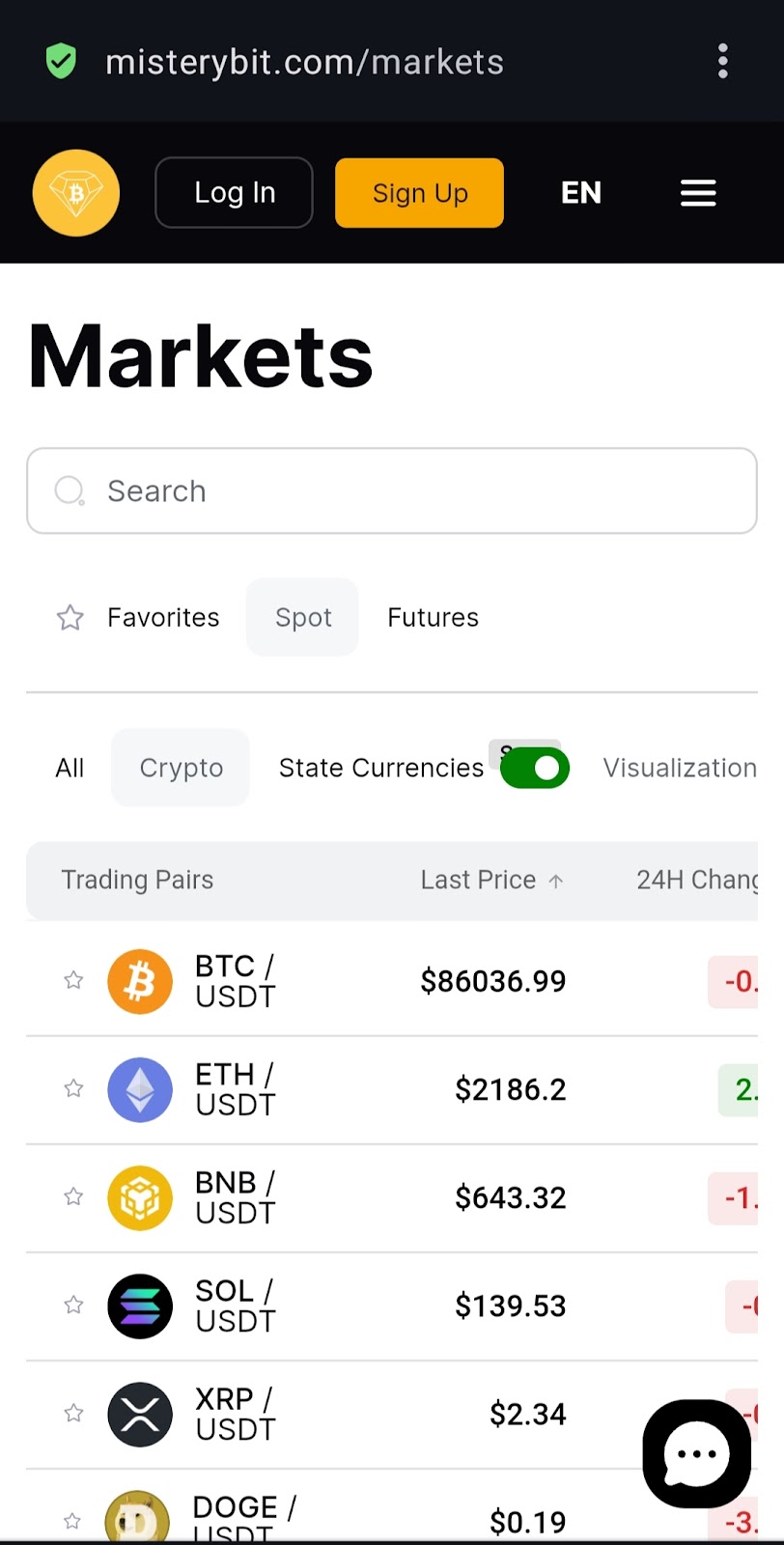784x1545 pixels.
Task: Click the orange Sign Up button
Action: point(420,193)
